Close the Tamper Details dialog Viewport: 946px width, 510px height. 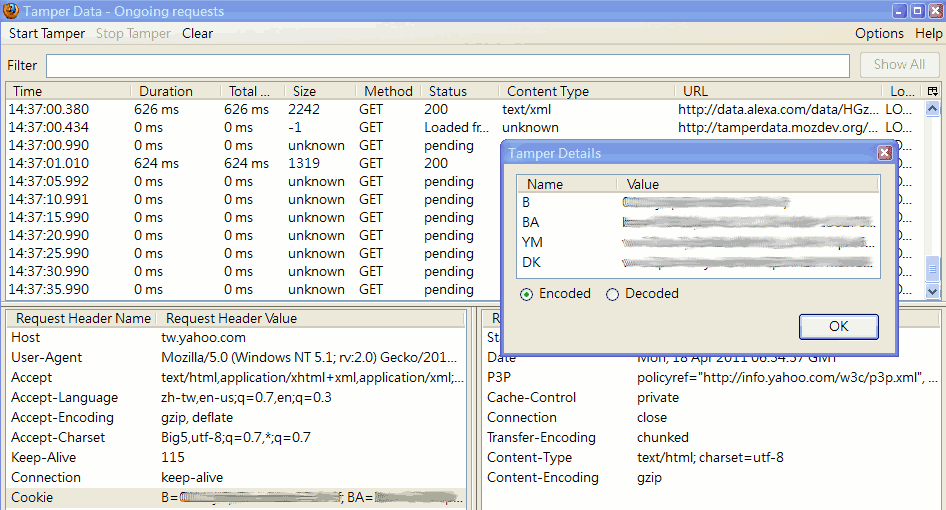[884, 153]
